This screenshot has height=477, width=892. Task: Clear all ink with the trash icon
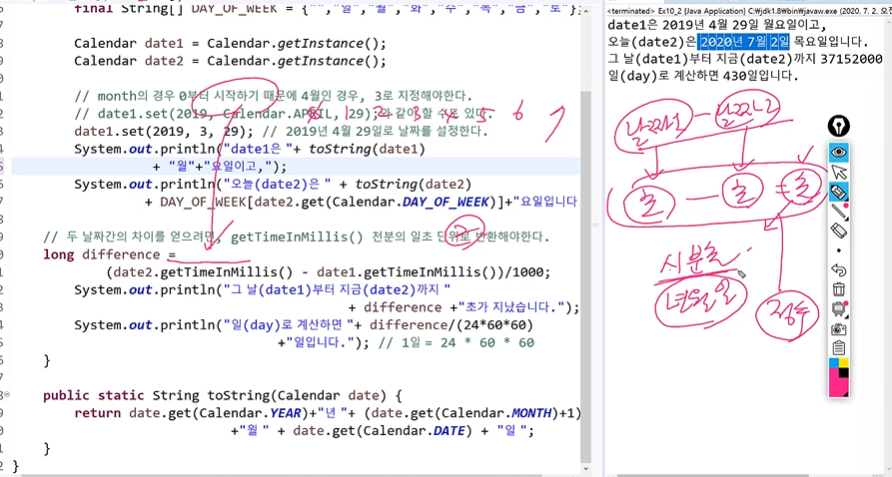click(x=839, y=289)
